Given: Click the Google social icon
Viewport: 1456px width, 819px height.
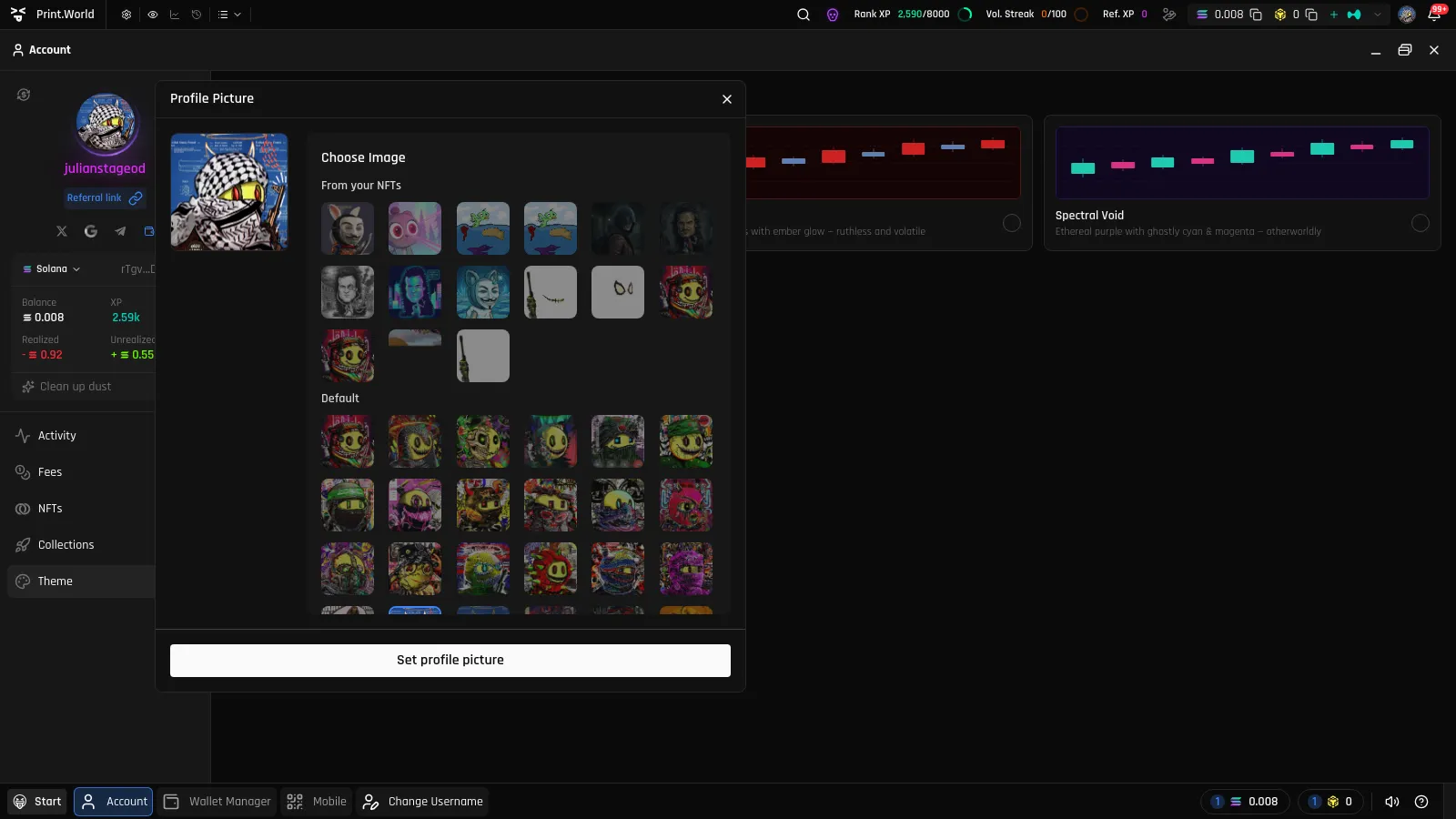Looking at the screenshot, I should pyautogui.click(x=91, y=231).
